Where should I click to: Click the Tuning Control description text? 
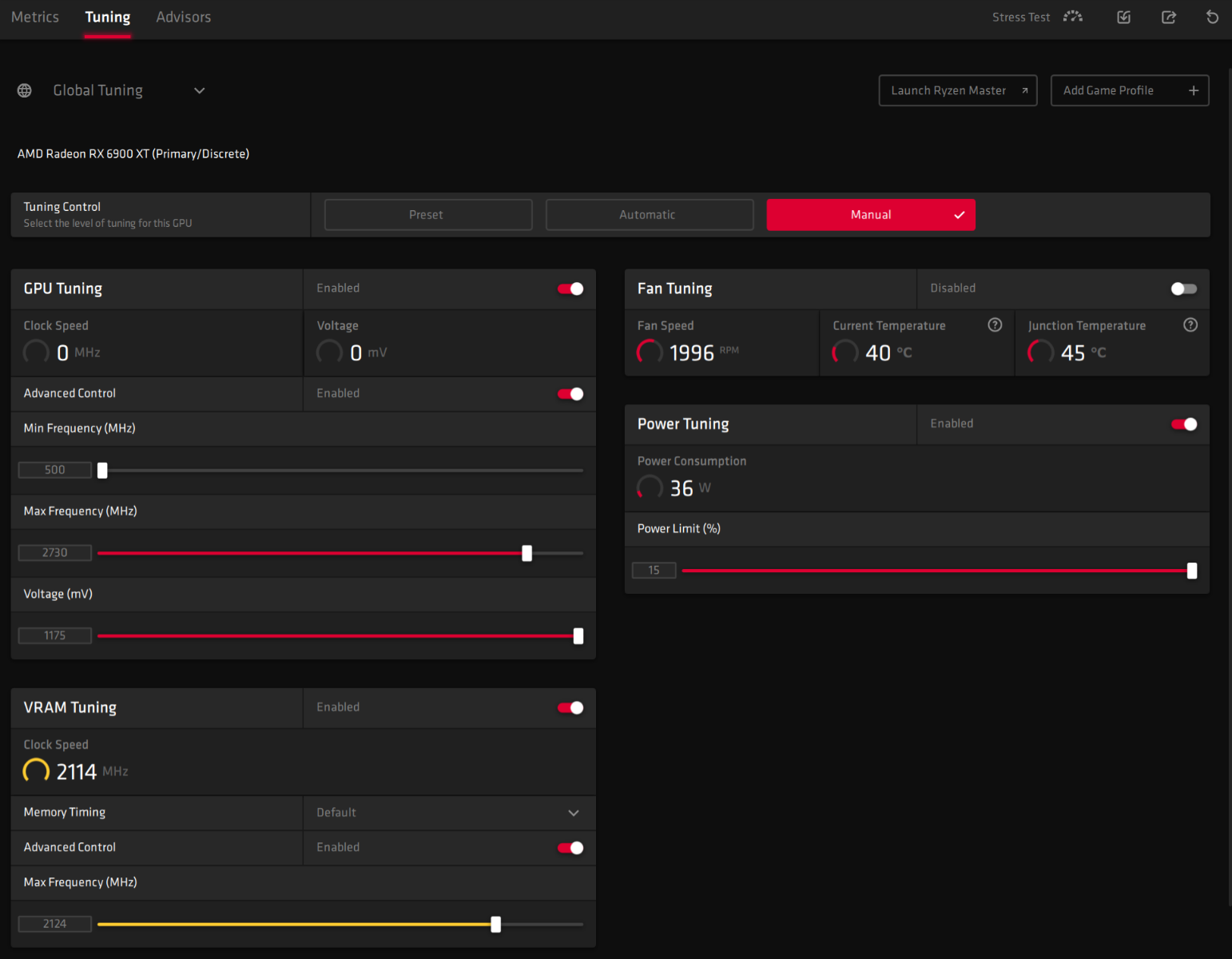point(108,224)
